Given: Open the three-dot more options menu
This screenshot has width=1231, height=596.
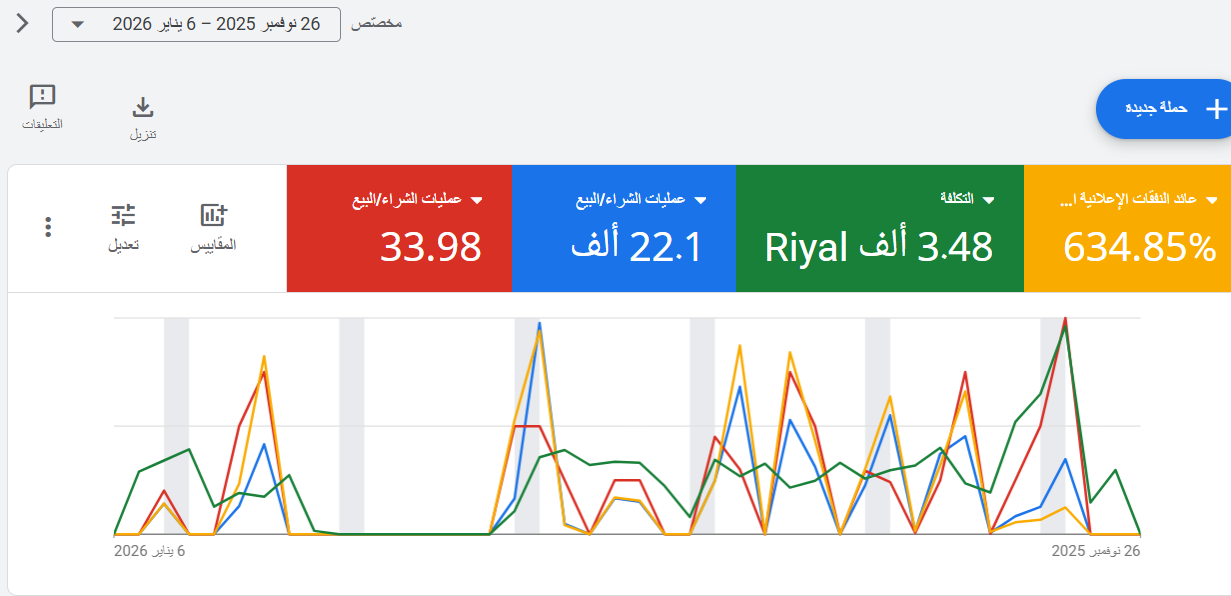Looking at the screenshot, I should pos(48,227).
